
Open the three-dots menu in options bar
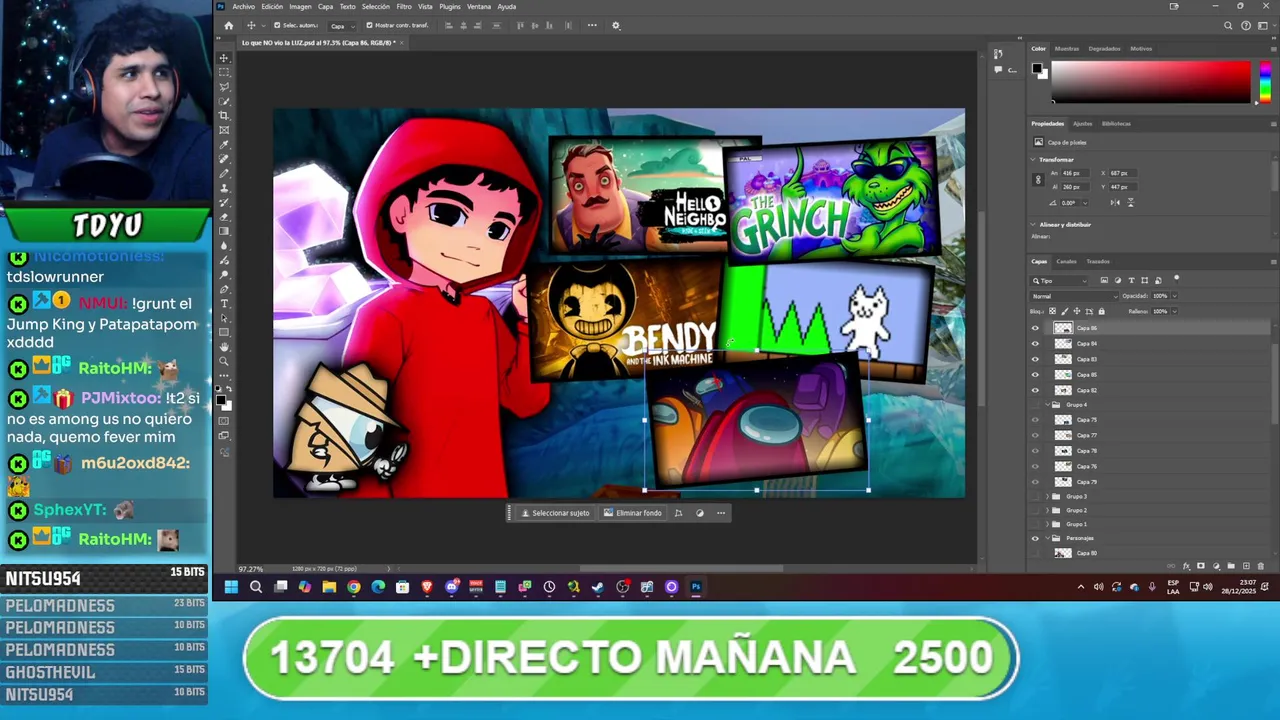click(592, 25)
